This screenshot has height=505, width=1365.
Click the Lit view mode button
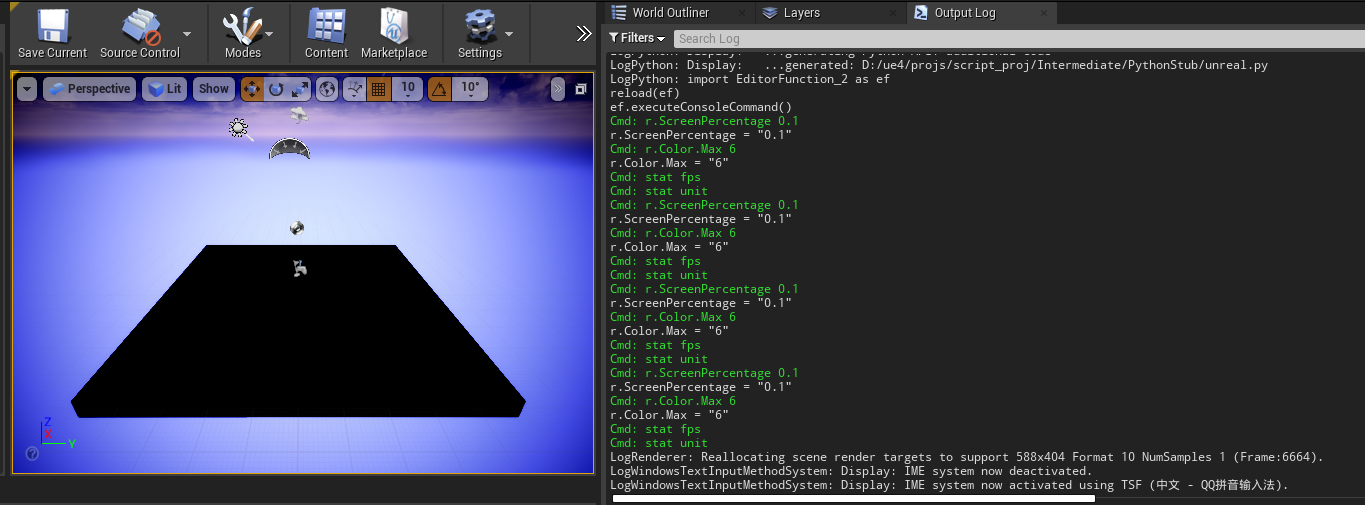click(x=164, y=89)
